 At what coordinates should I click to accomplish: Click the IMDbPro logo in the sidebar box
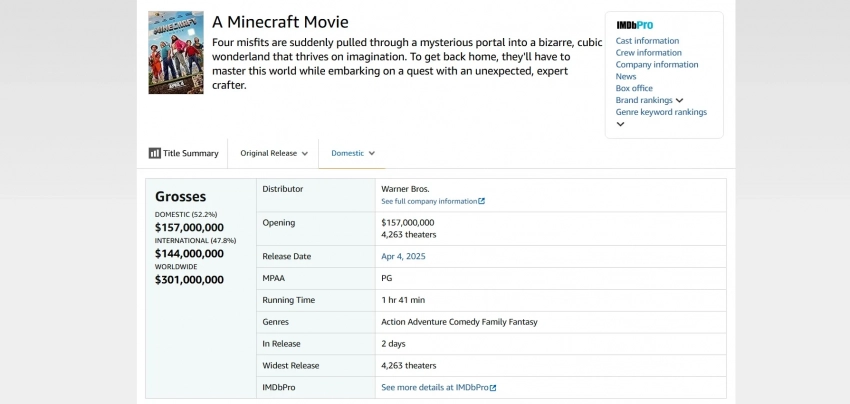point(634,25)
